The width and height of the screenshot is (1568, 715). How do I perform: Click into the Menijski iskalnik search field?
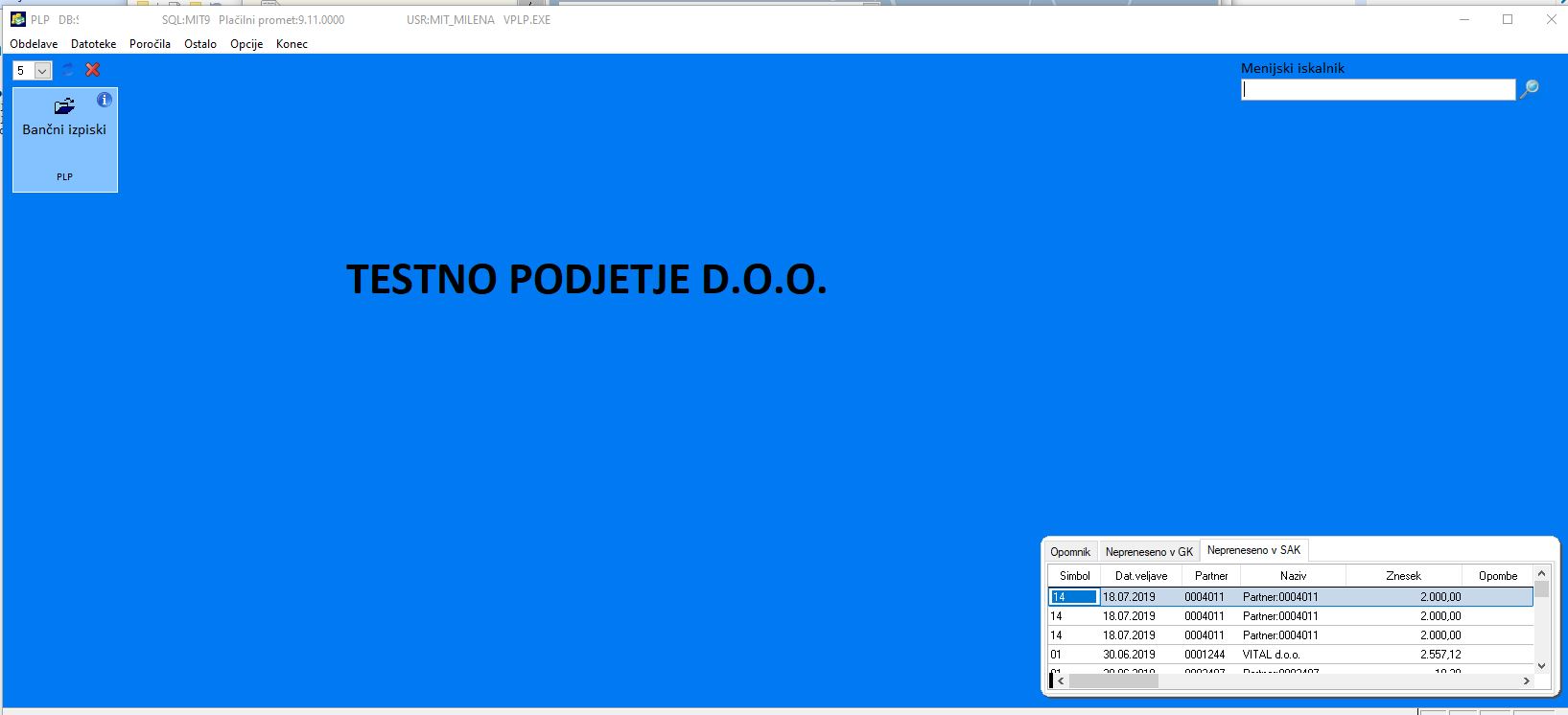1378,89
